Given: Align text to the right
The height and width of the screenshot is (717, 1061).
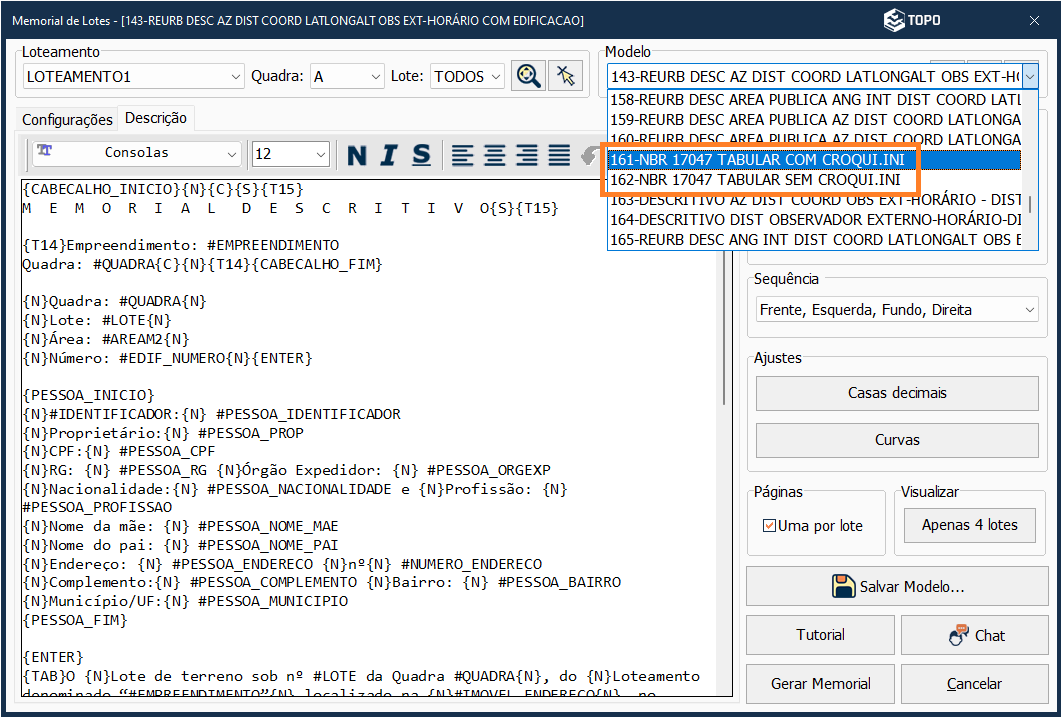Looking at the screenshot, I should click(x=527, y=155).
